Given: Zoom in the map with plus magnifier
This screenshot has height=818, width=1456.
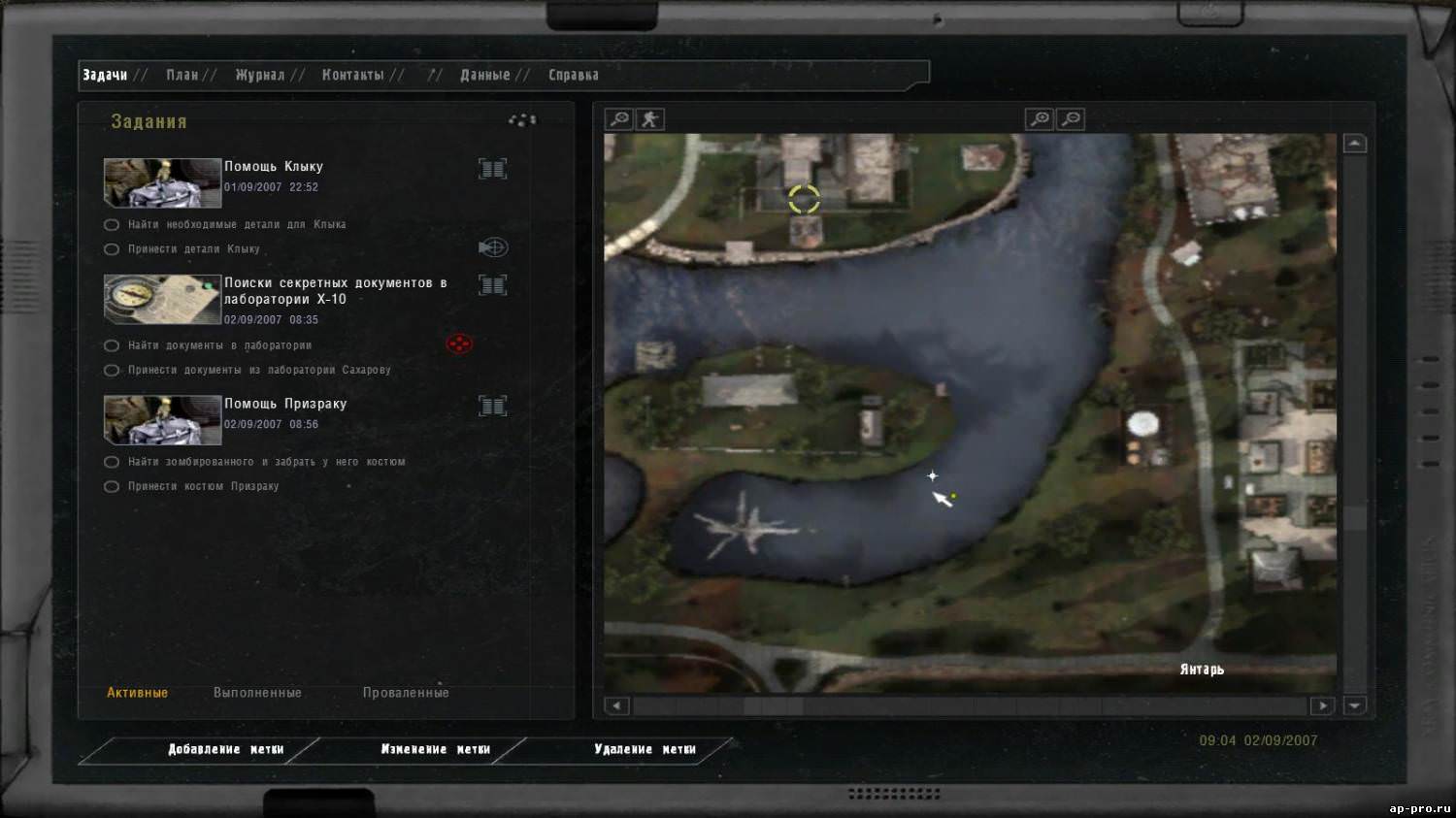Looking at the screenshot, I should click(1040, 119).
